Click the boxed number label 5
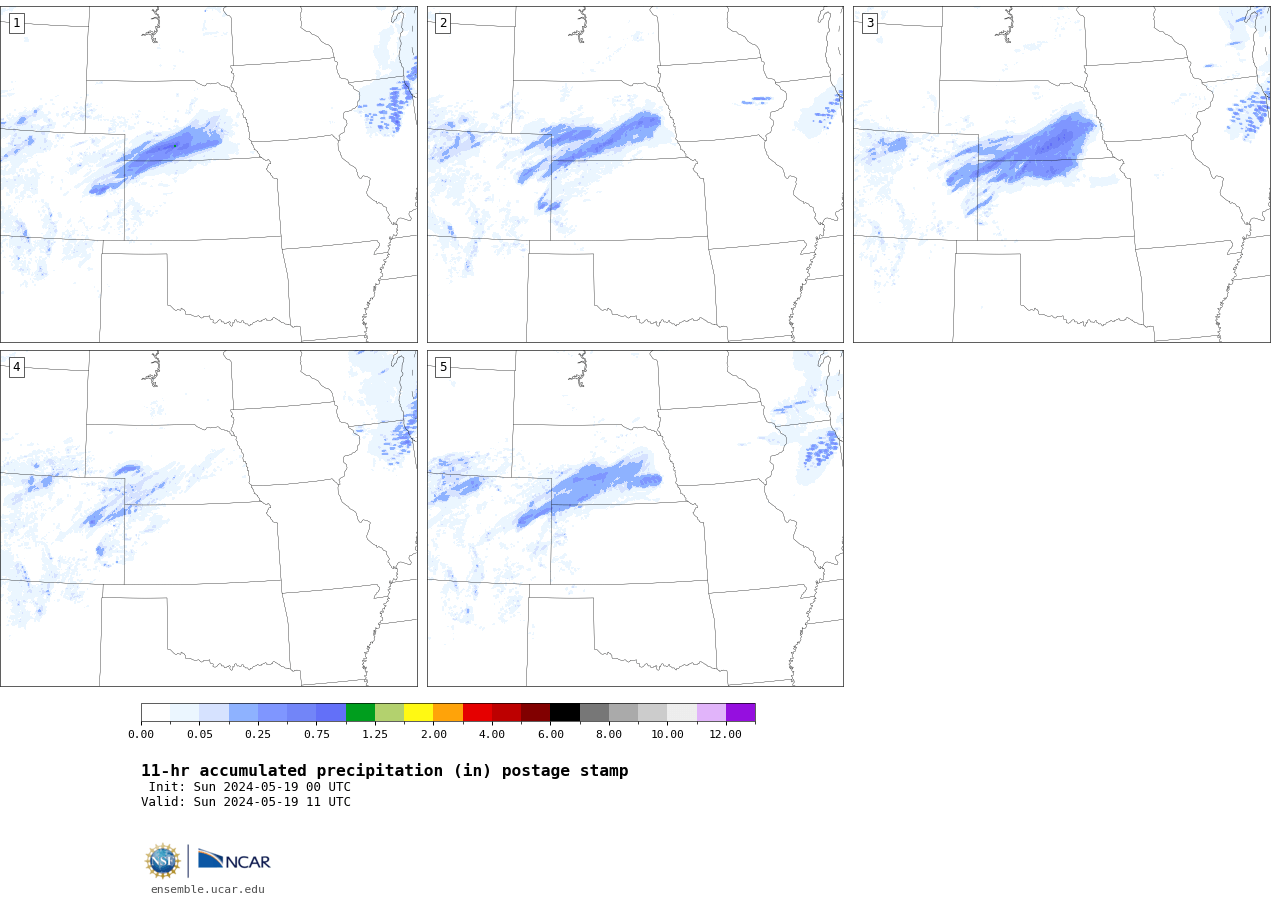 coord(443,367)
